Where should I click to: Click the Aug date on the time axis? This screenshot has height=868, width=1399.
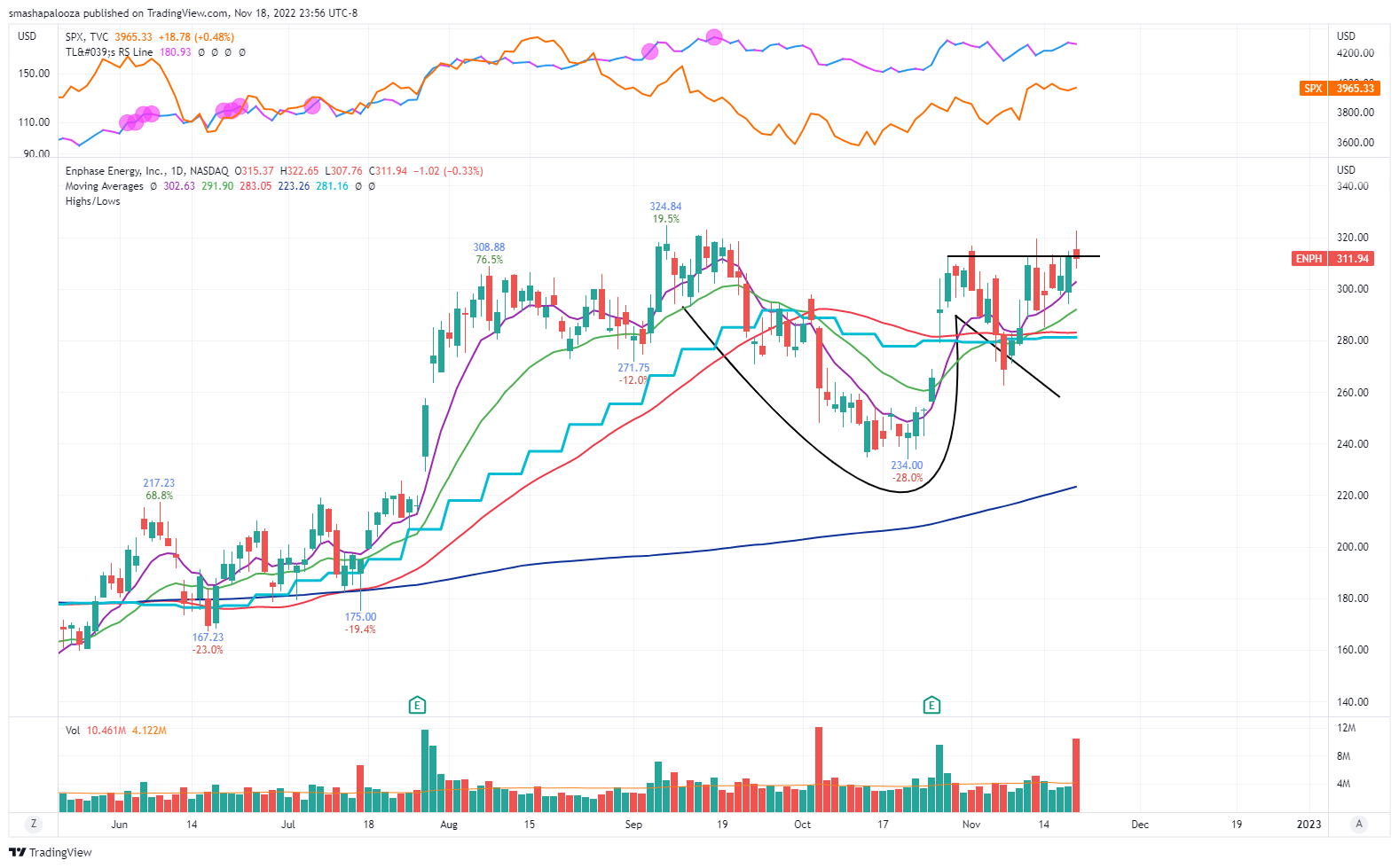(x=449, y=825)
